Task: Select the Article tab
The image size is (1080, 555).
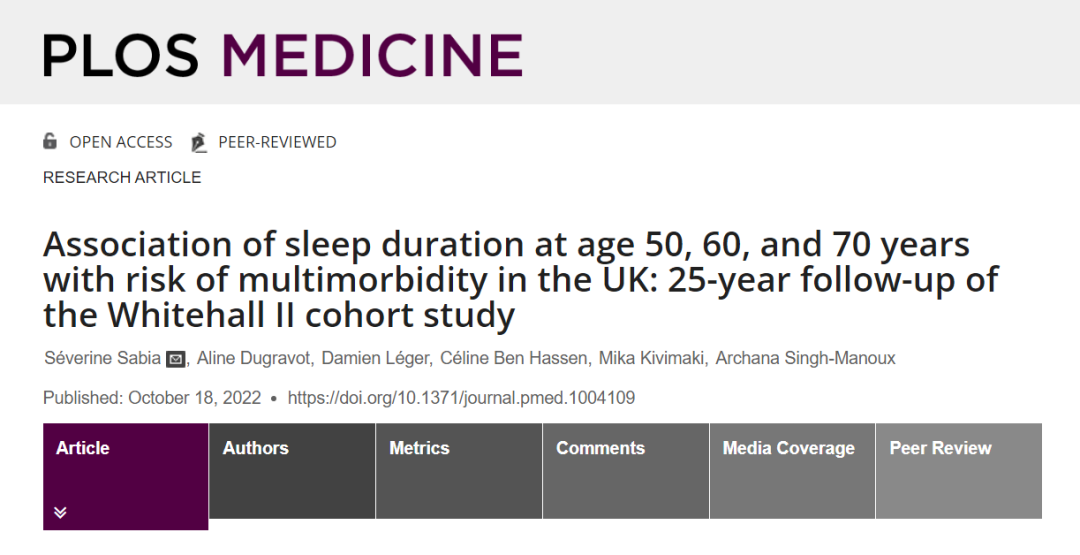Action: point(125,477)
